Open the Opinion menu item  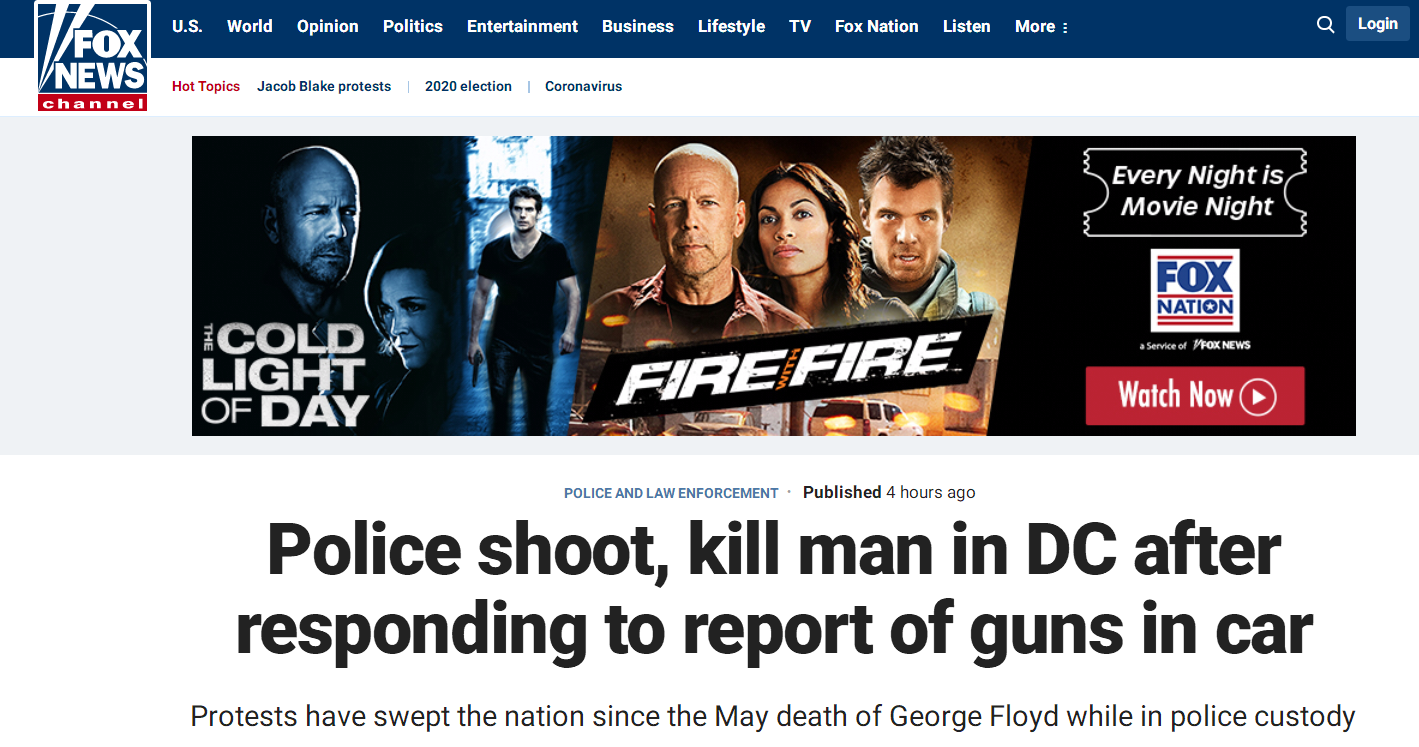point(328,27)
